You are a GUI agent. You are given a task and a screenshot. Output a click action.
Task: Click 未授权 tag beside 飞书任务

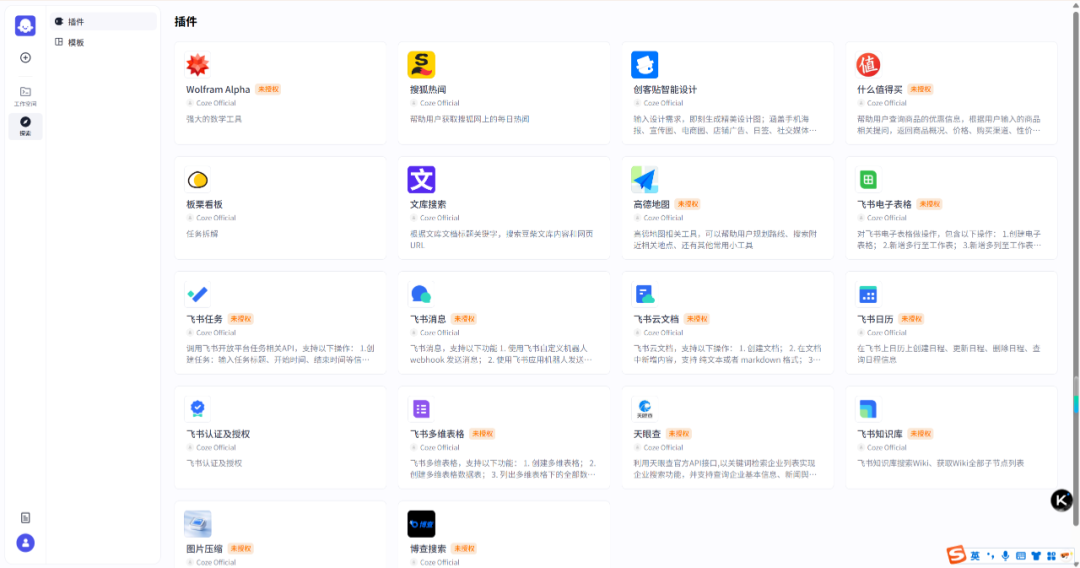(240, 319)
